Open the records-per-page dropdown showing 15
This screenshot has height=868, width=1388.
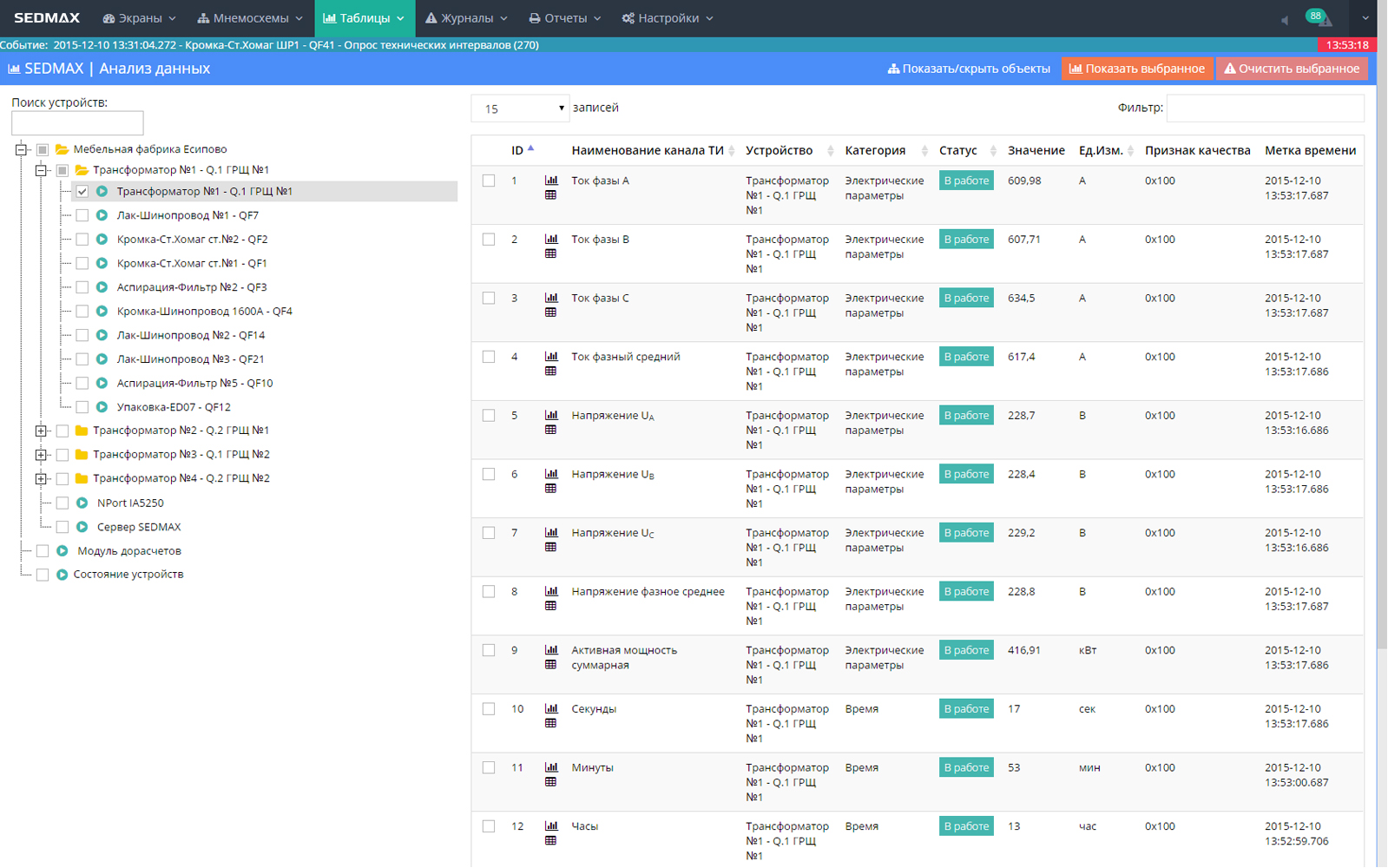[x=520, y=108]
